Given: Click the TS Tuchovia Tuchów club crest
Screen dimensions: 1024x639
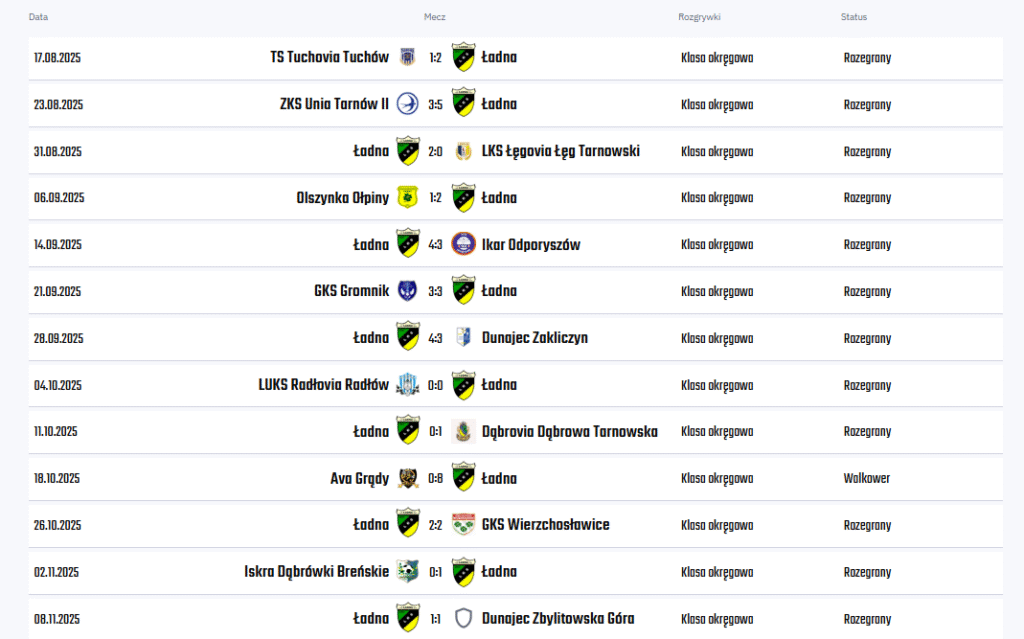Looking at the screenshot, I should pyautogui.click(x=407, y=57).
